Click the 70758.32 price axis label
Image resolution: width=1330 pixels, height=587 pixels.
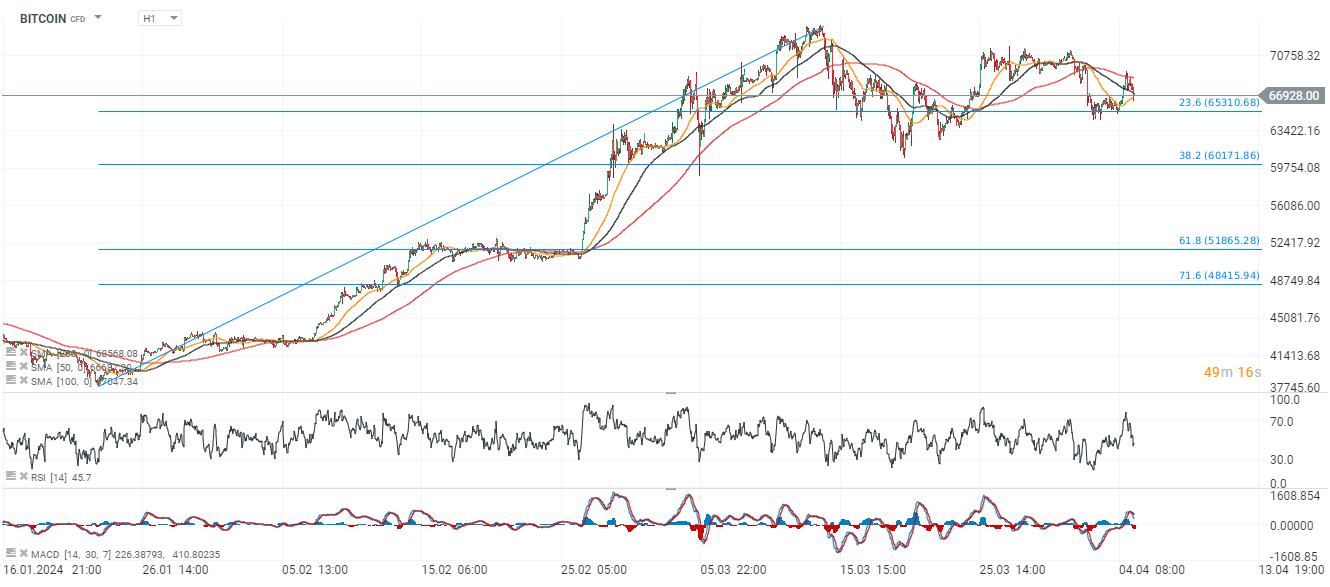click(x=1295, y=56)
